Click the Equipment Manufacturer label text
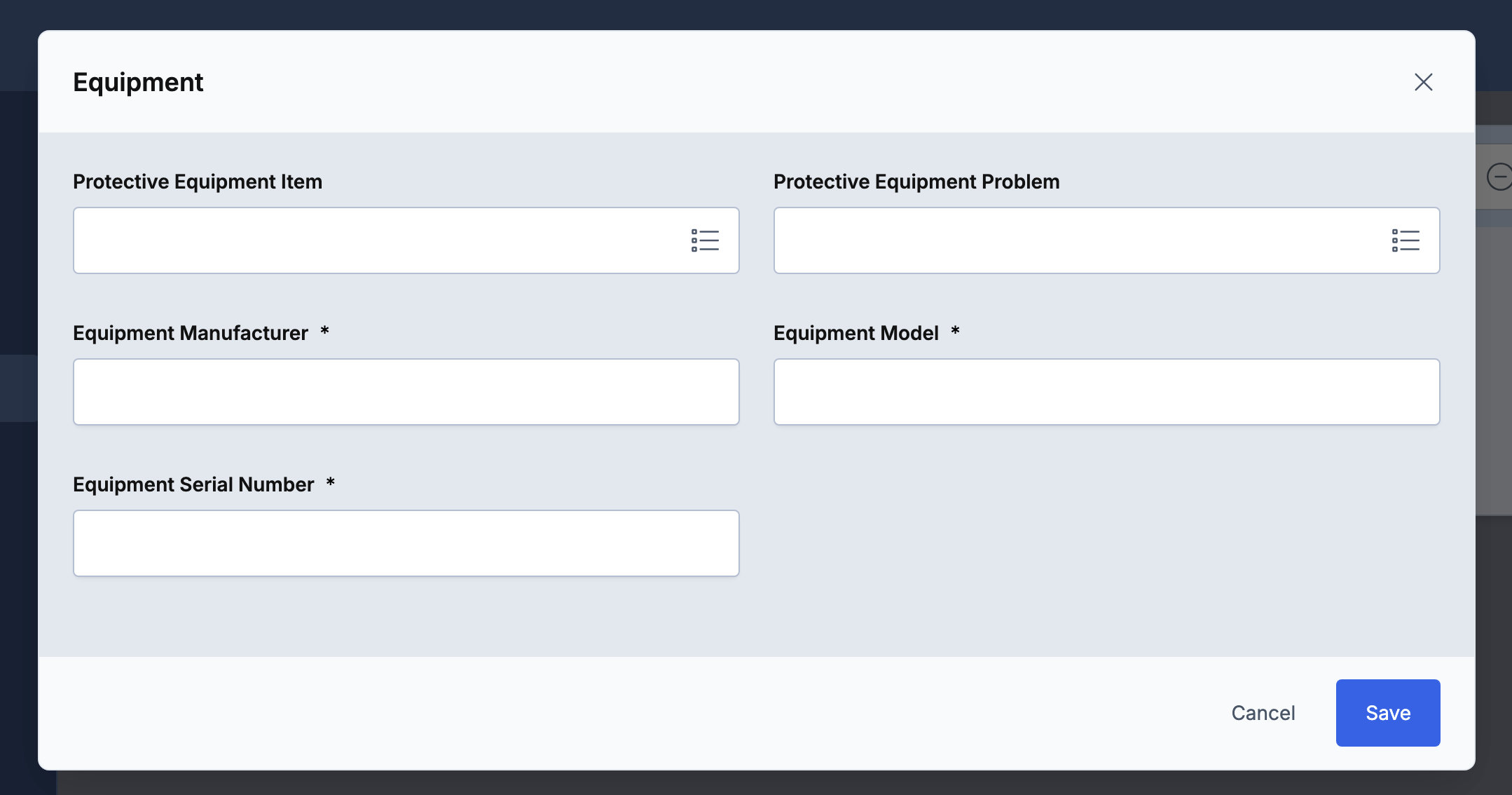 (x=191, y=333)
